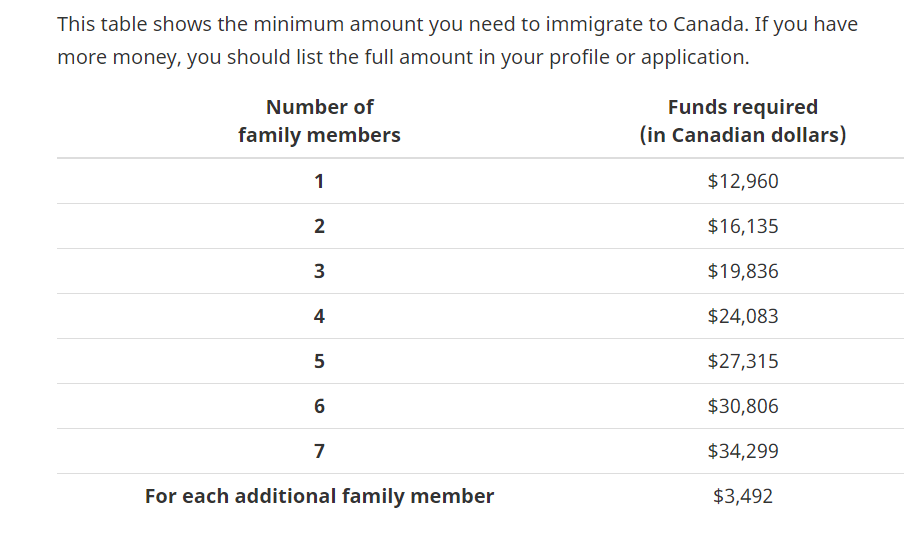Click the family member count 4 cell
Viewport: 922px width, 553px height.
(319, 316)
